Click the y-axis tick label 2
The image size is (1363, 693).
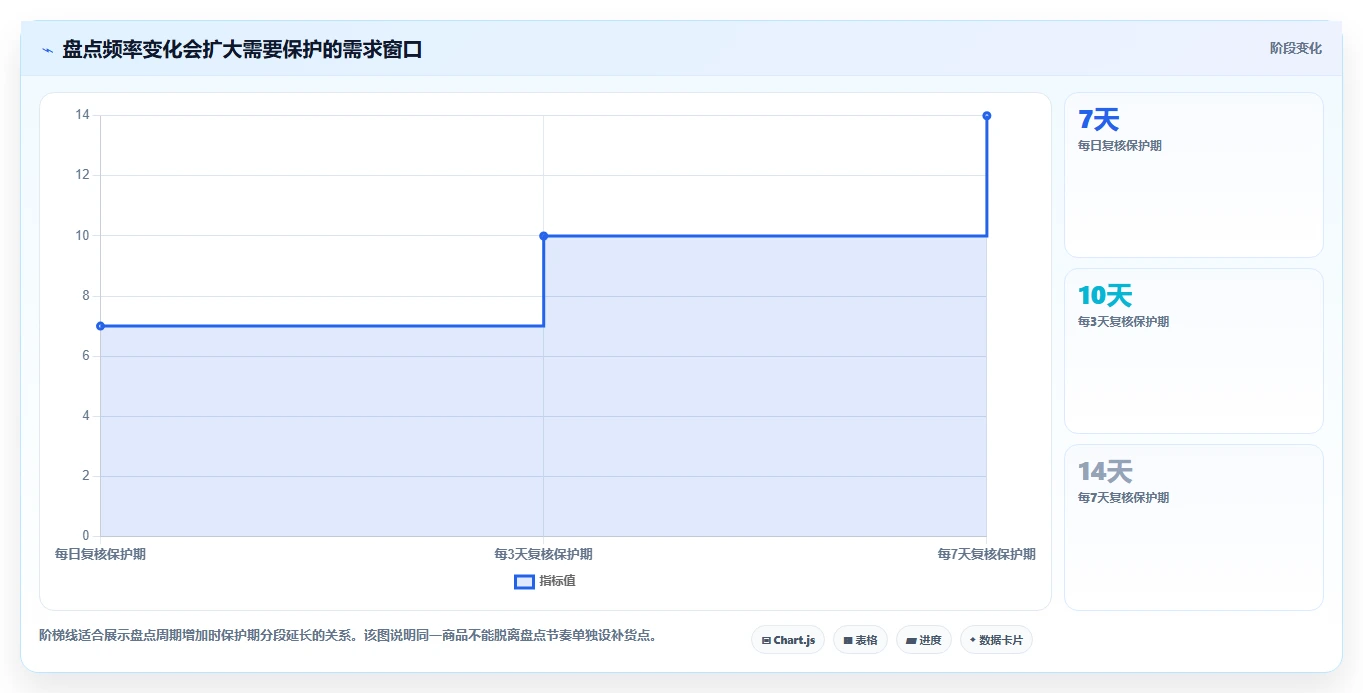(x=85, y=476)
